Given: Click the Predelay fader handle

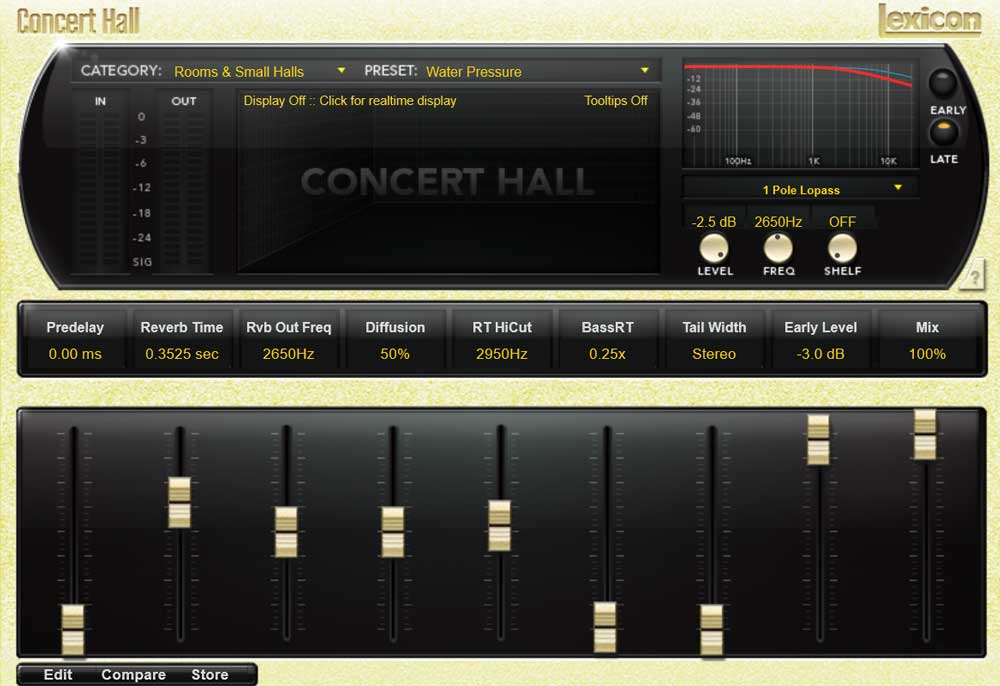Looking at the screenshot, I should [73, 629].
